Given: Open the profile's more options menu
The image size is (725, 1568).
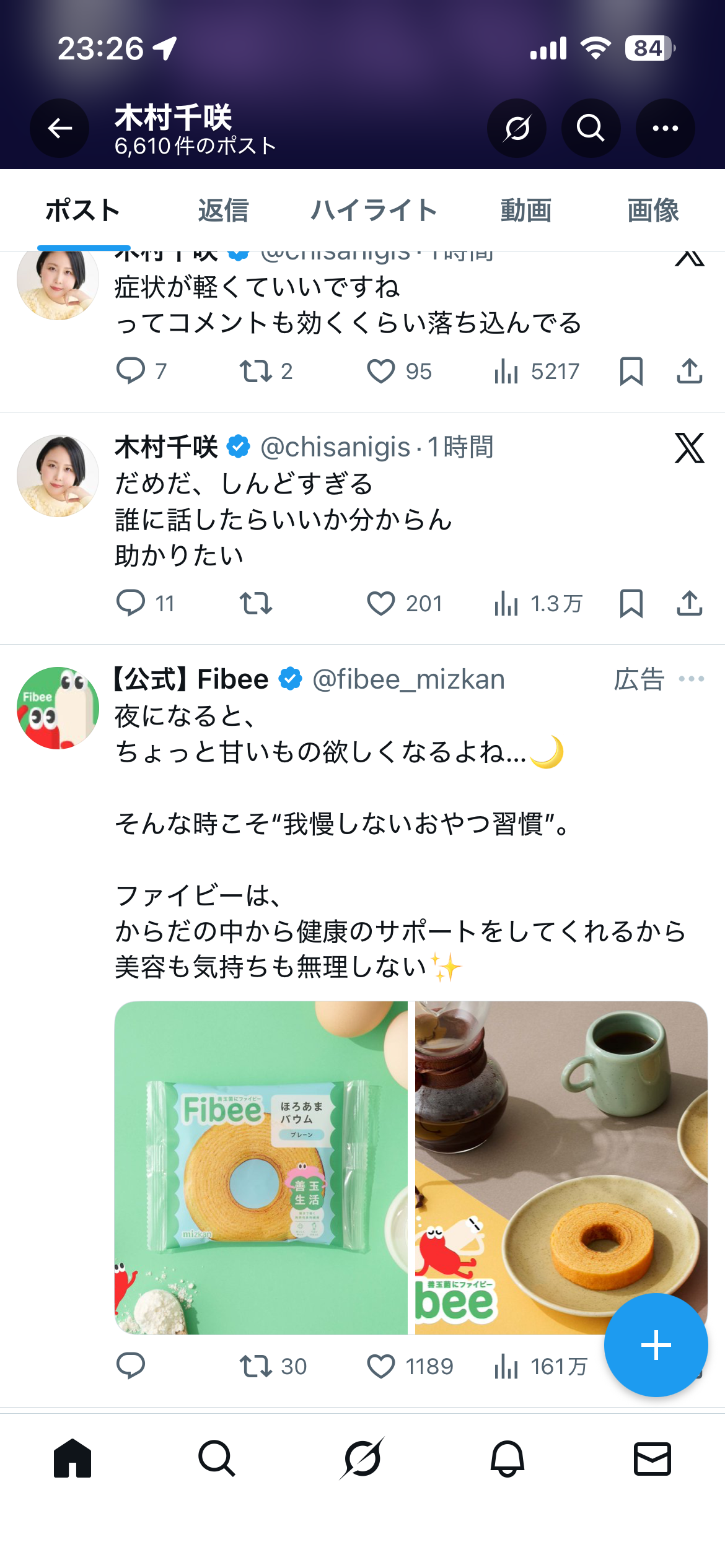Looking at the screenshot, I should click(665, 128).
